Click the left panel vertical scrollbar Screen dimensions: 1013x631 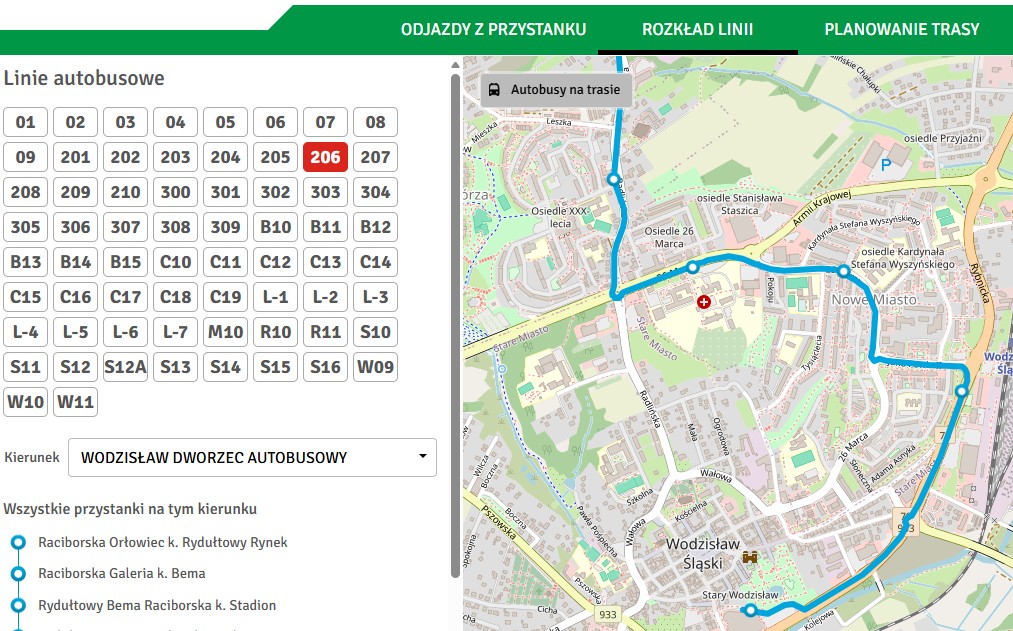[456, 320]
